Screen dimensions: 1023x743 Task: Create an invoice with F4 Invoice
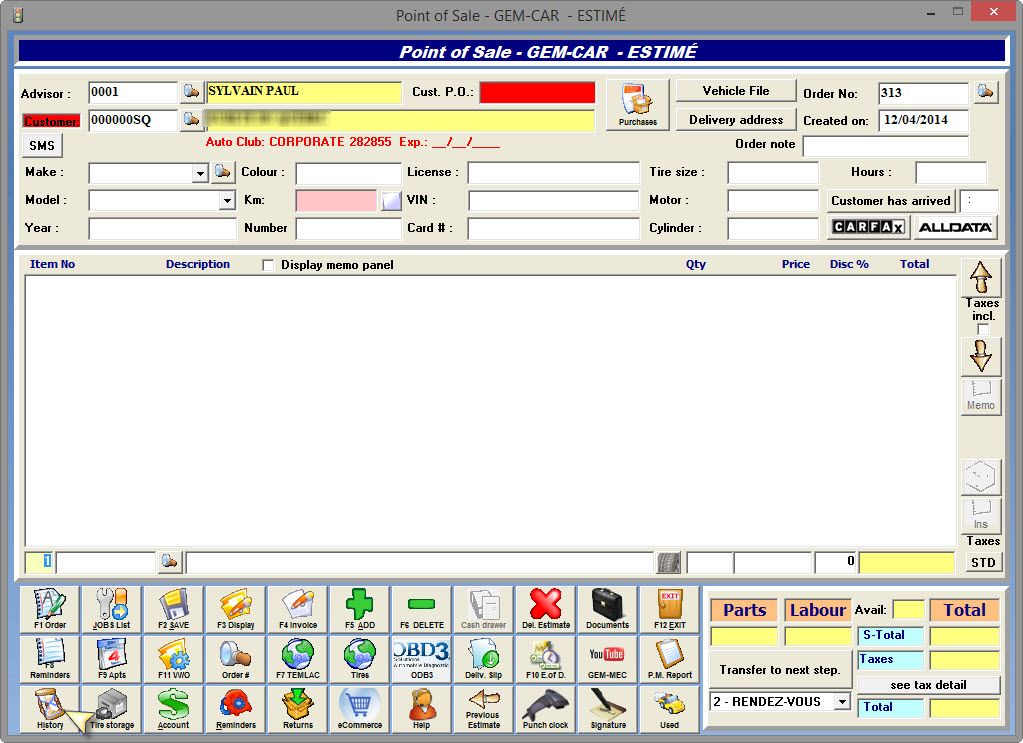(x=298, y=609)
